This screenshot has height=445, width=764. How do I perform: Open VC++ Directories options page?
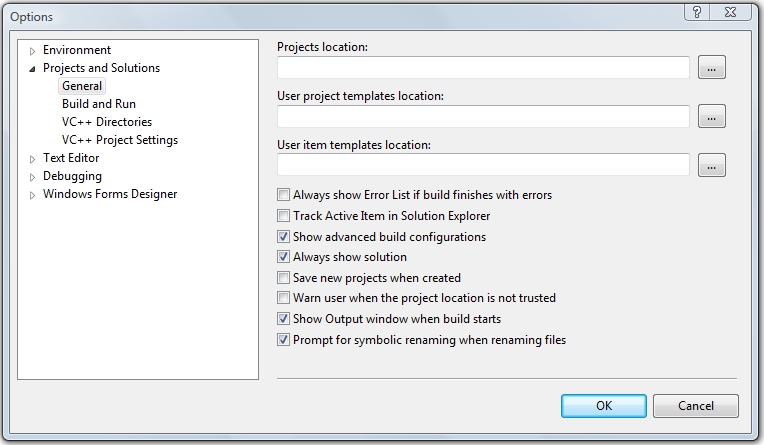107,122
